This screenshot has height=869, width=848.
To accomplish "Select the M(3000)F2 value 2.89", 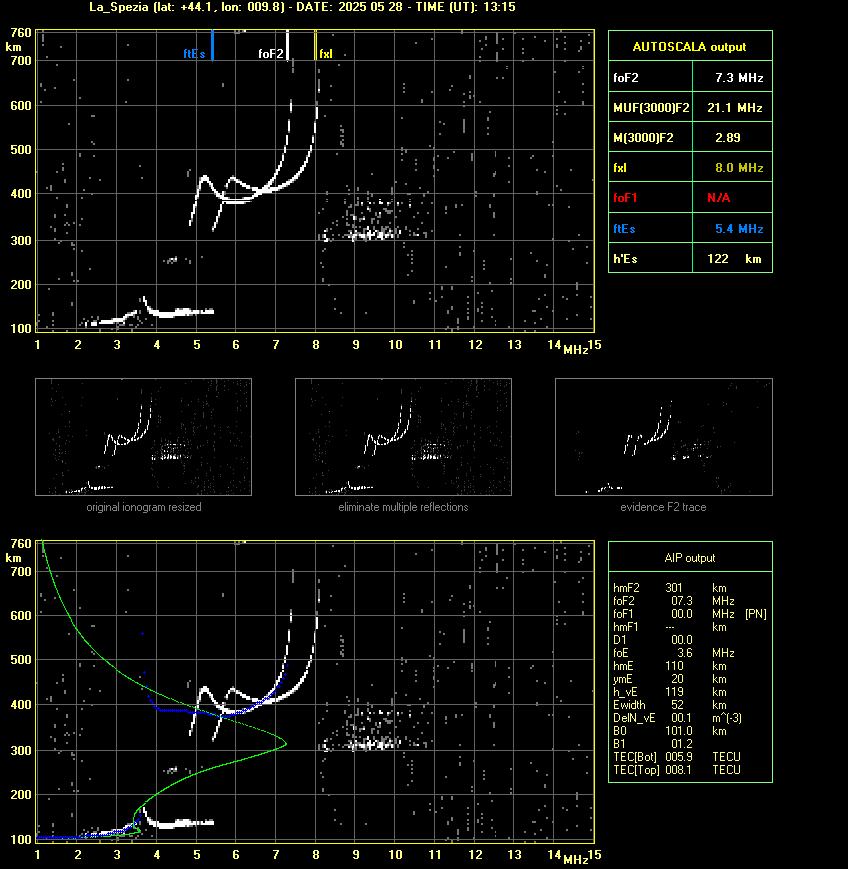I will (727, 137).
